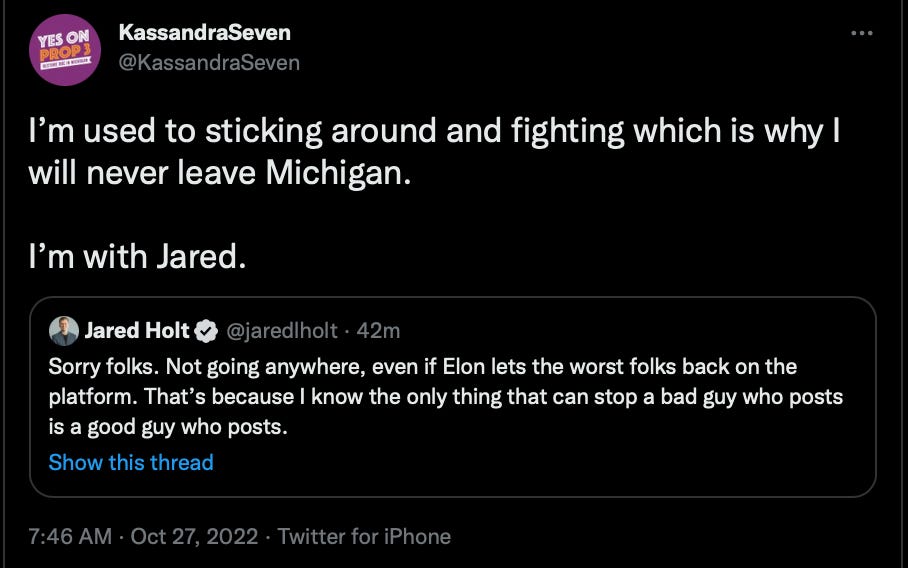Open the Twitter for iPhone source link
Screen dimensions: 908x568
364,537
